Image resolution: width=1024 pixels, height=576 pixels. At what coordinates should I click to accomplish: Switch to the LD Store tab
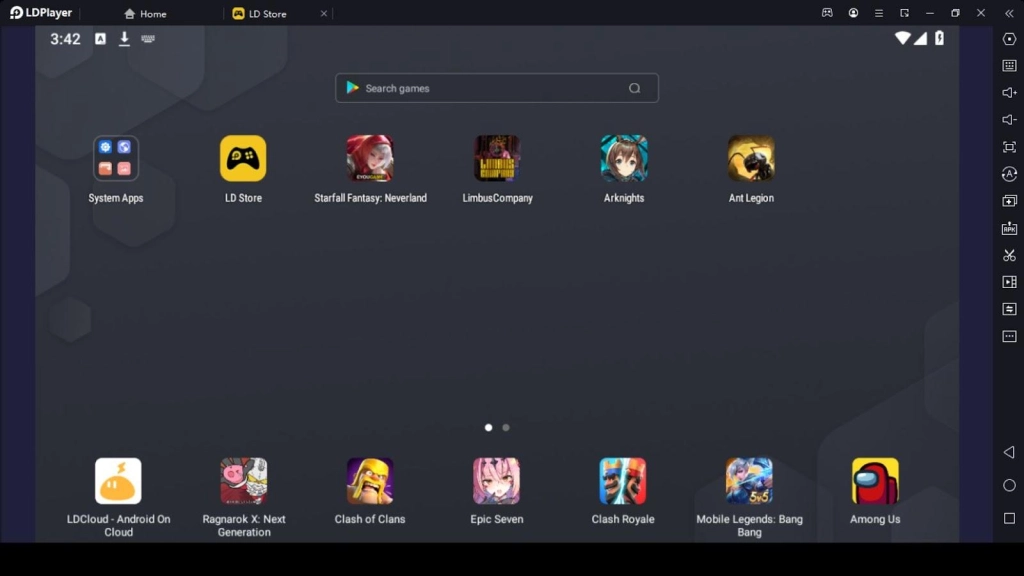tap(260, 14)
